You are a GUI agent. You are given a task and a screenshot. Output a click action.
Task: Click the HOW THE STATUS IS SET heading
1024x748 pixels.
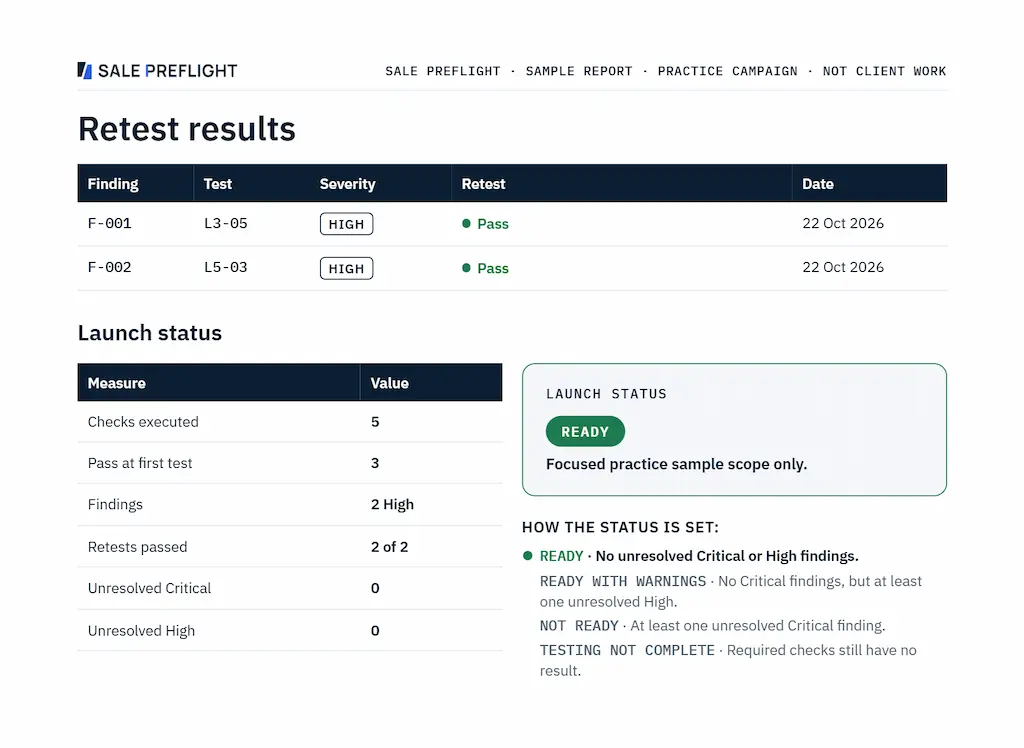pos(620,527)
